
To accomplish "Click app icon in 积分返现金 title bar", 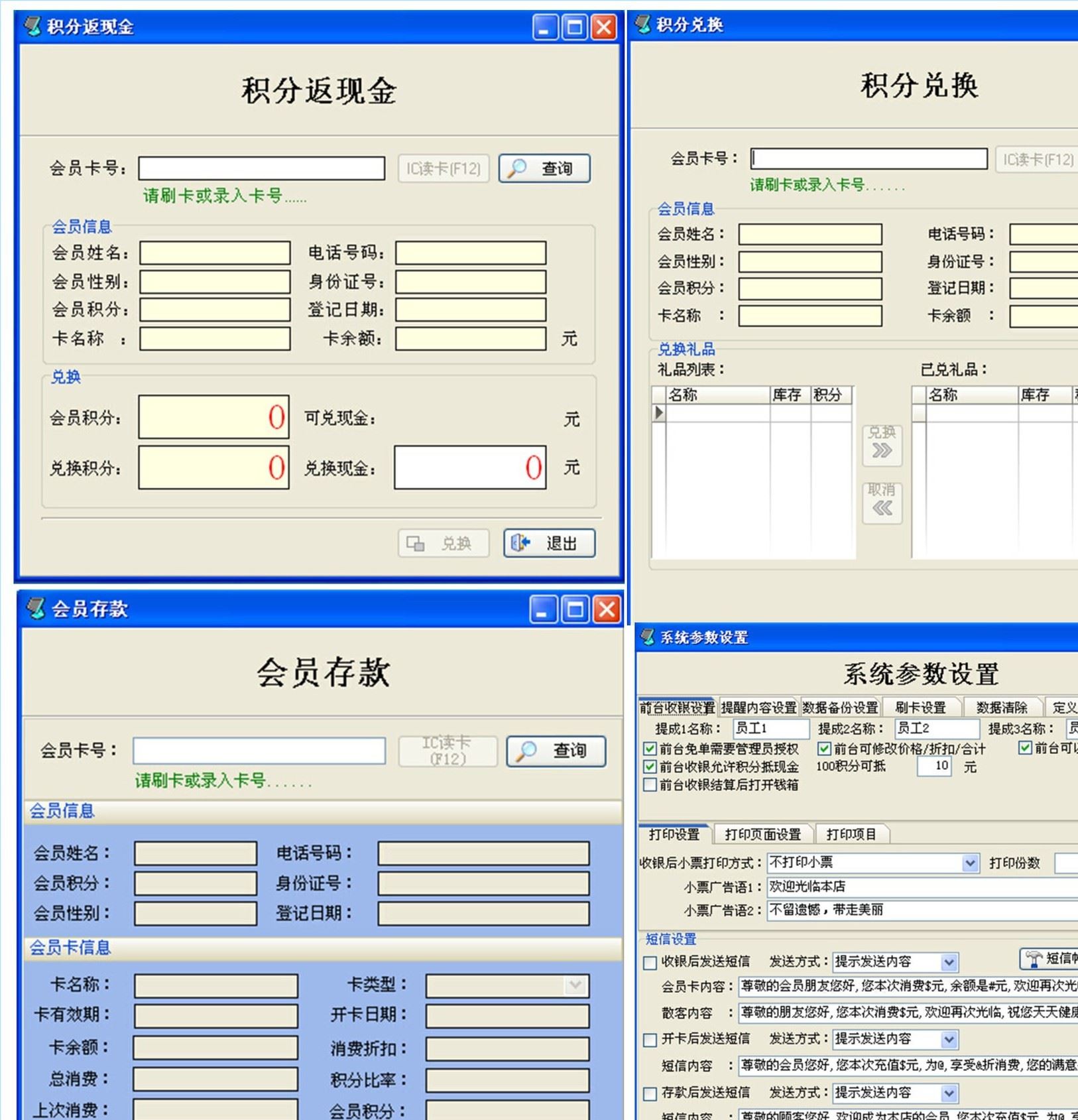I will pos(32,27).
